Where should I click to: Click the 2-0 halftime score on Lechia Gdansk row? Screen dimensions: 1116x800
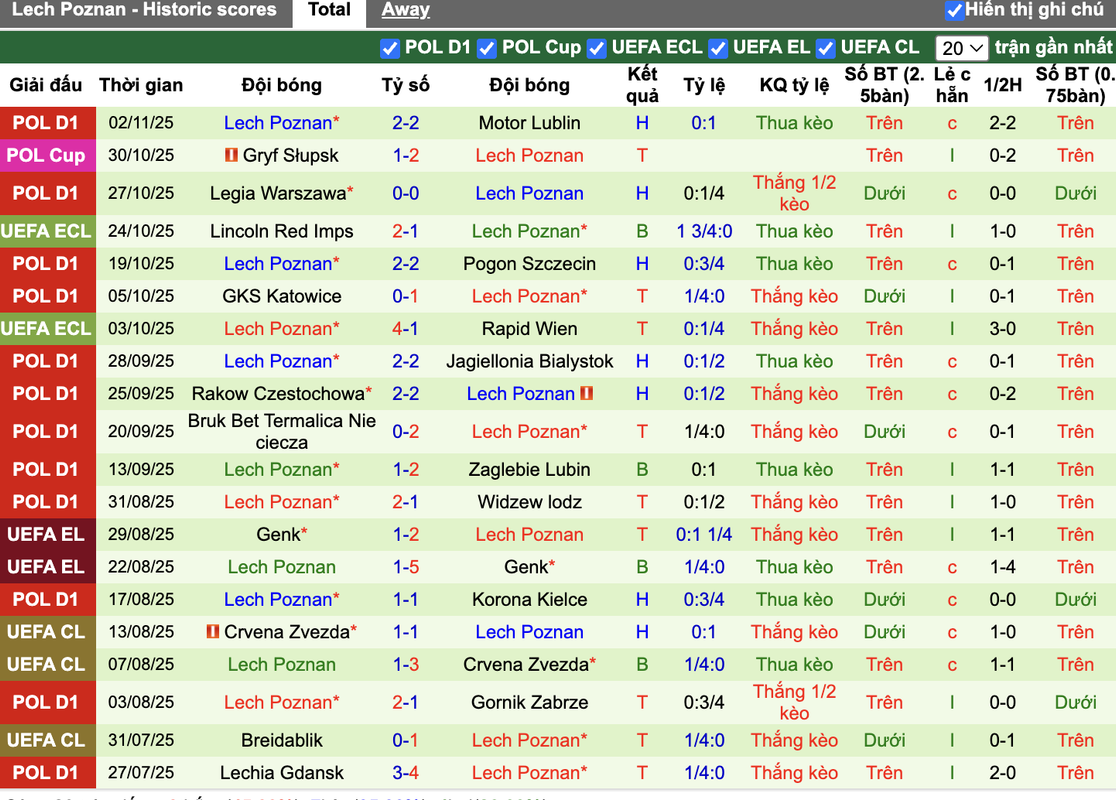(x=1002, y=773)
